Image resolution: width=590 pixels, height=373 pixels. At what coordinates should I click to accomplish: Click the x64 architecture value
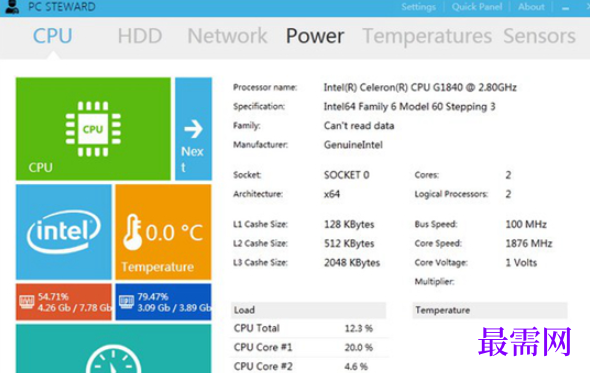tap(332, 194)
